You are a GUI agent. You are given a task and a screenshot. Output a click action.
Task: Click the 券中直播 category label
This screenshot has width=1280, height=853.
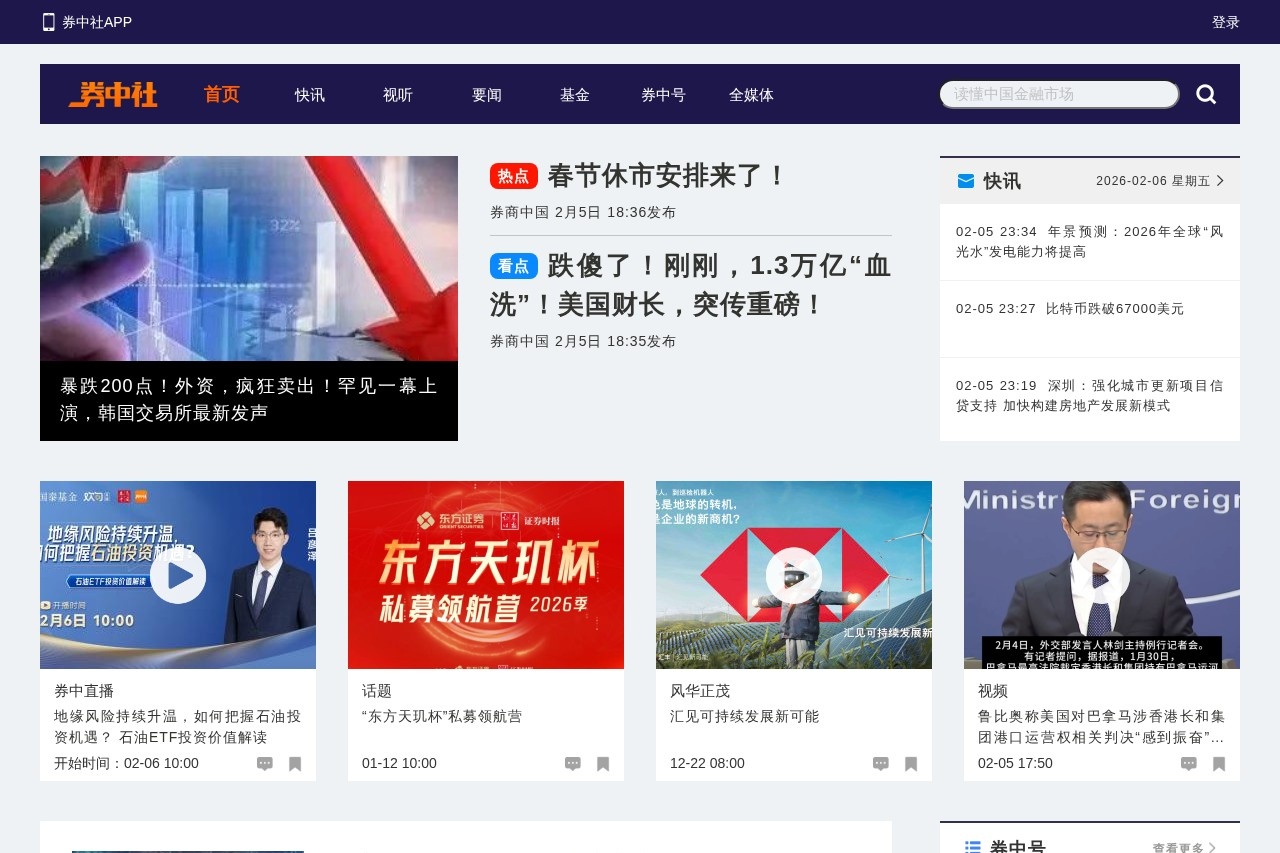(84, 691)
